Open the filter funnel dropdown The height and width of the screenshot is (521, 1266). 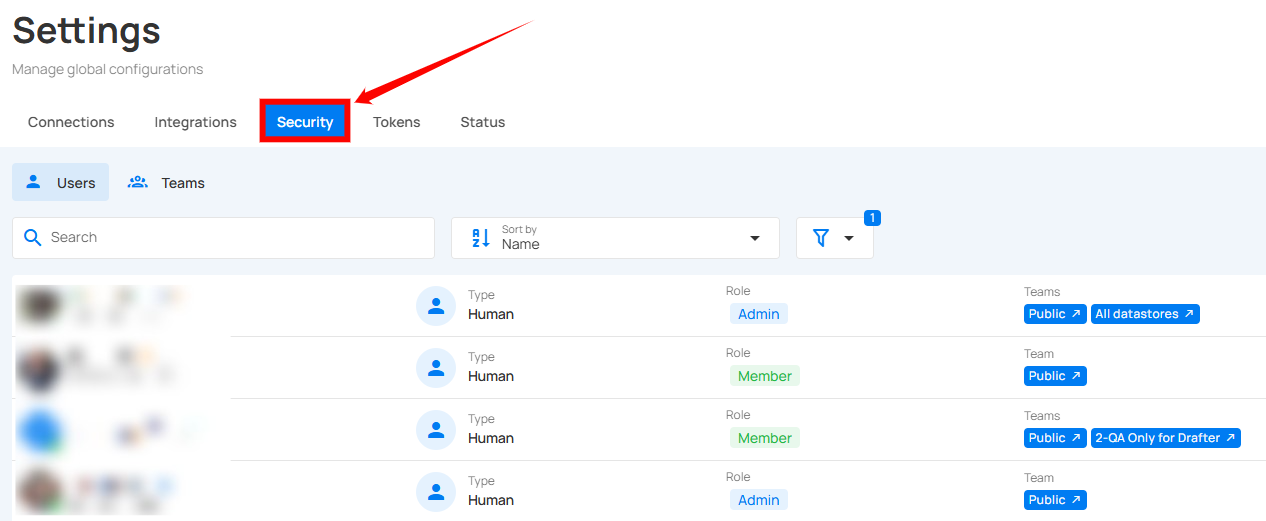tap(834, 238)
